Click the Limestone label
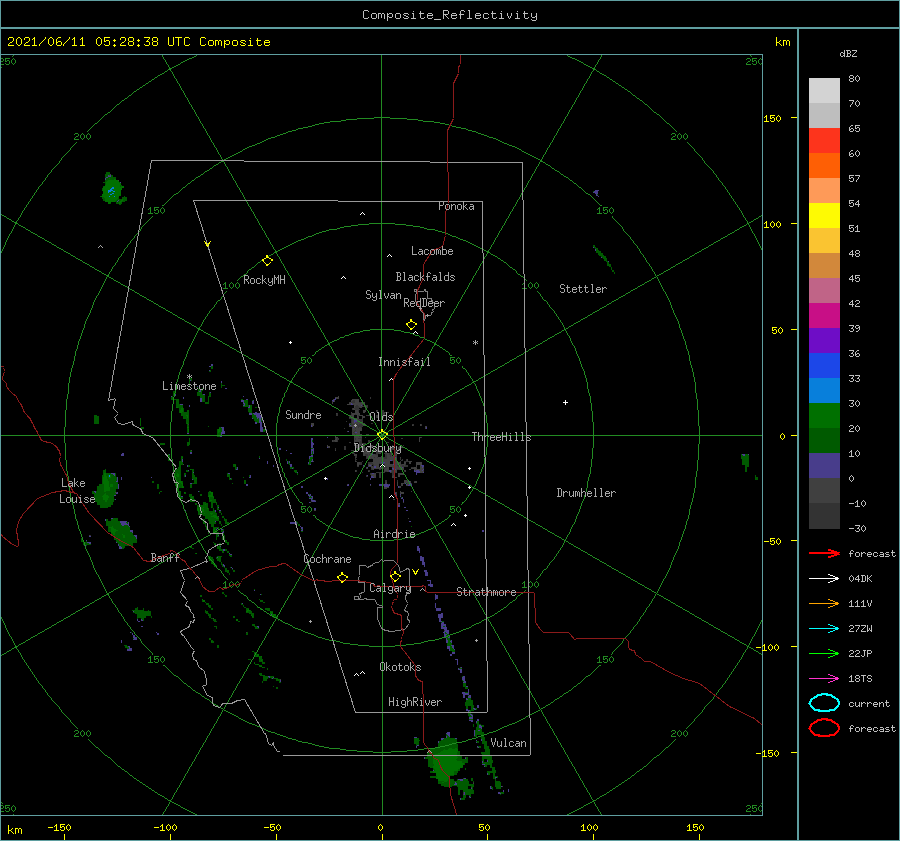 tap(189, 386)
